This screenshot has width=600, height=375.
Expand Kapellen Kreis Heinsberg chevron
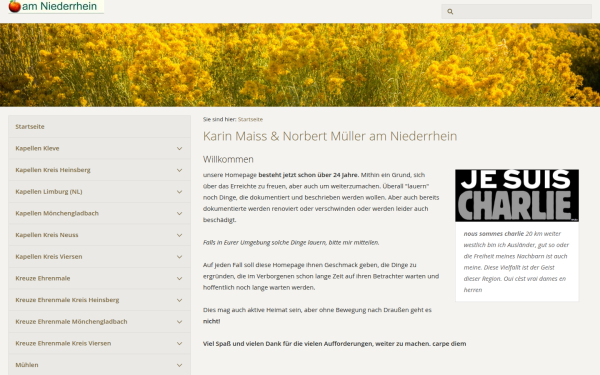point(179,170)
